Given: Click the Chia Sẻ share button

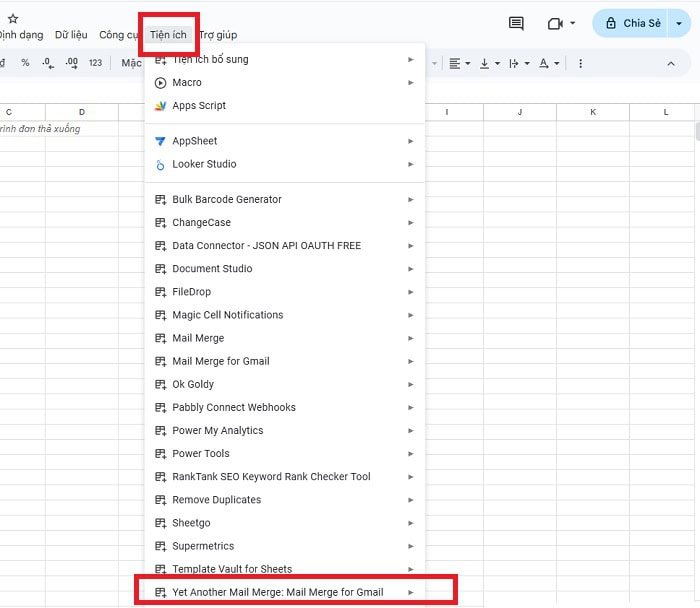Looking at the screenshot, I should [633, 23].
